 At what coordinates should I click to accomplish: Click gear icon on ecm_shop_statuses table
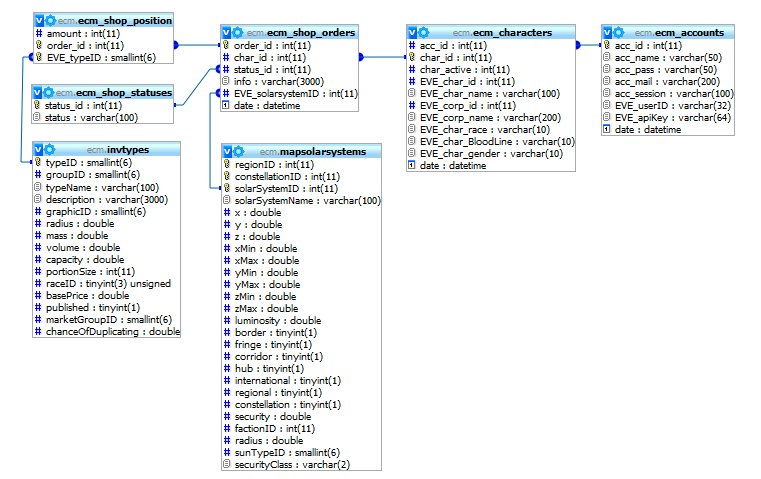[x=49, y=92]
